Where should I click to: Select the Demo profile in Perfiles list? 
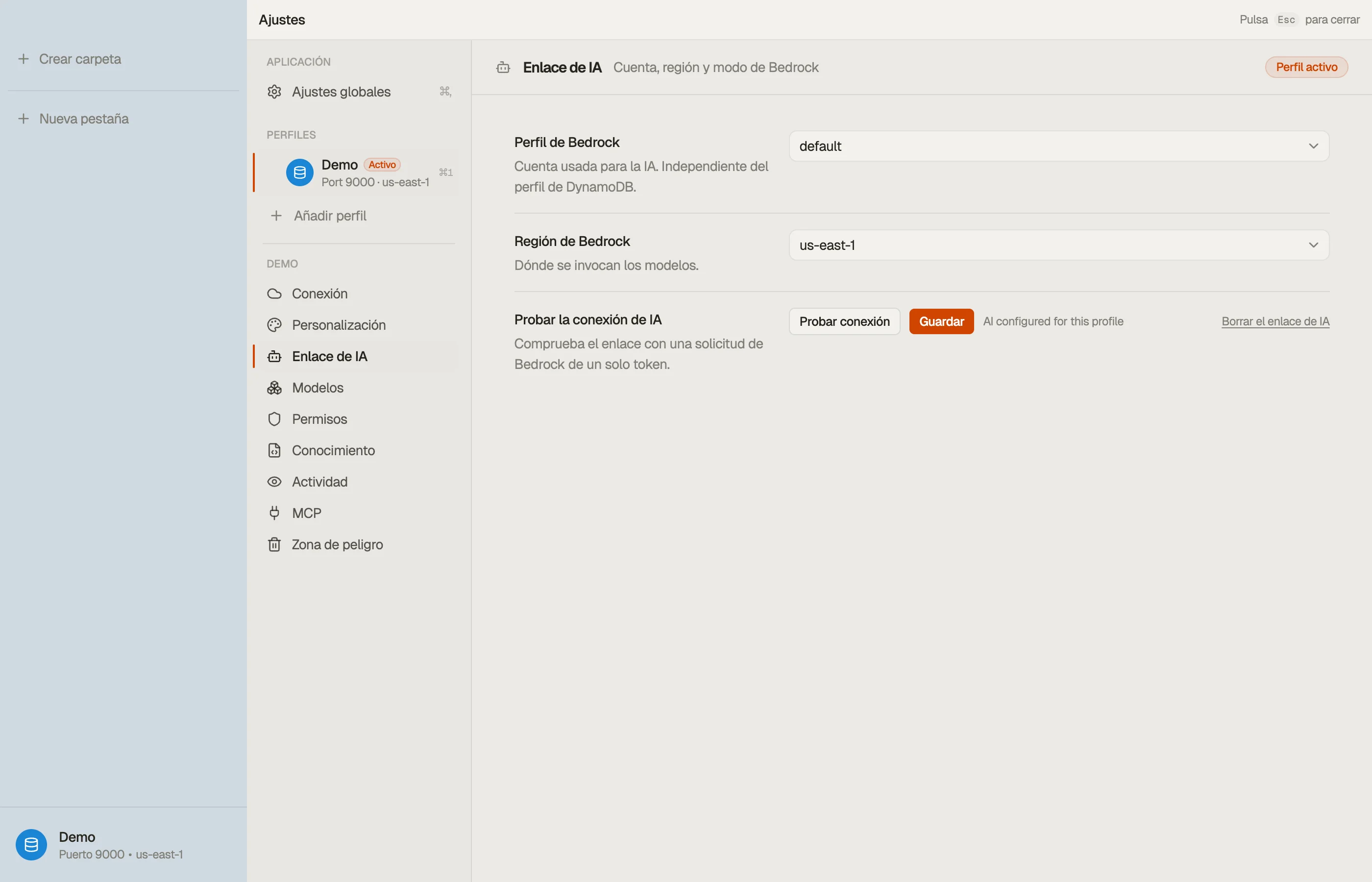[359, 172]
